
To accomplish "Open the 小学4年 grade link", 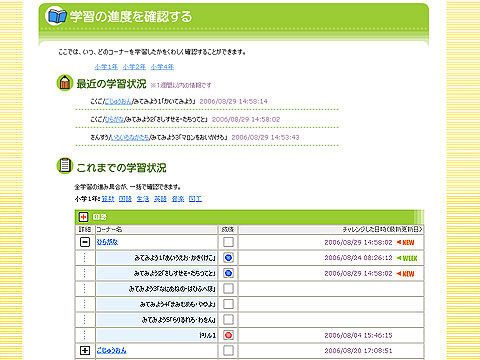I will pyautogui.click(x=162, y=67).
